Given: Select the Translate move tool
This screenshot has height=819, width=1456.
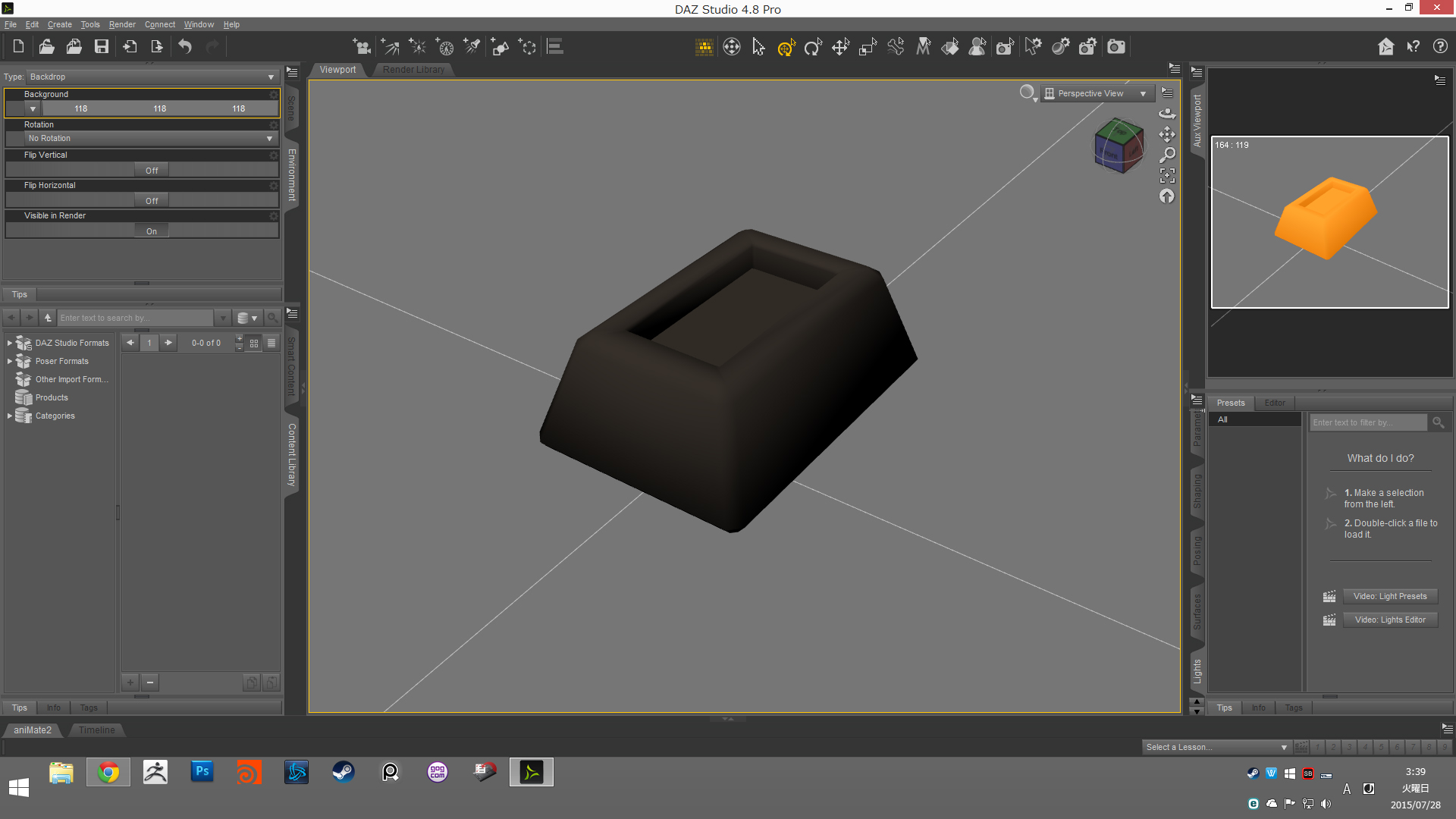Looking at the screenshot, I should (x=840, y=47).
